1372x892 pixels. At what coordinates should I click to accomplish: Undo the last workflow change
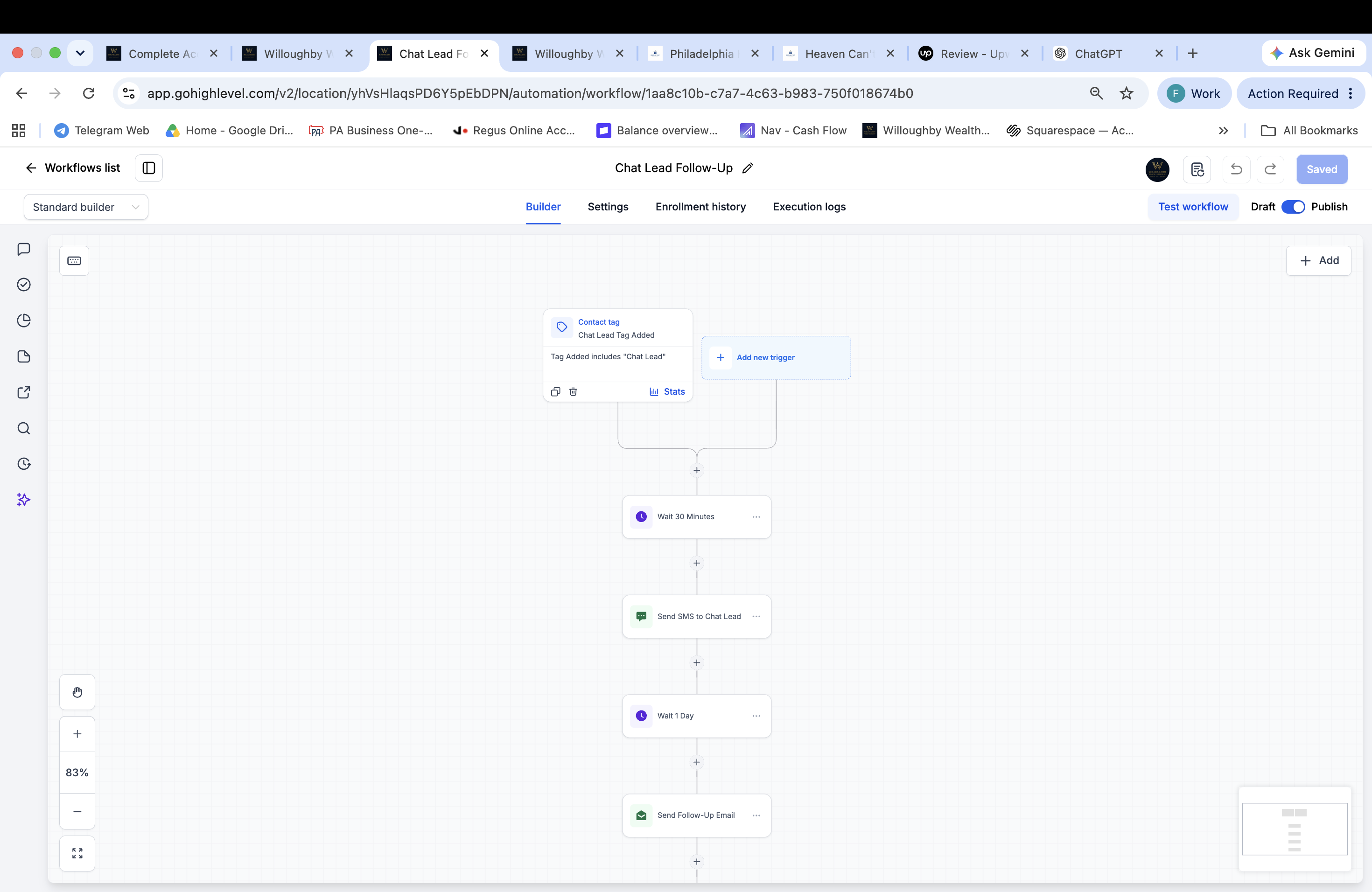tap(1237, 169)
